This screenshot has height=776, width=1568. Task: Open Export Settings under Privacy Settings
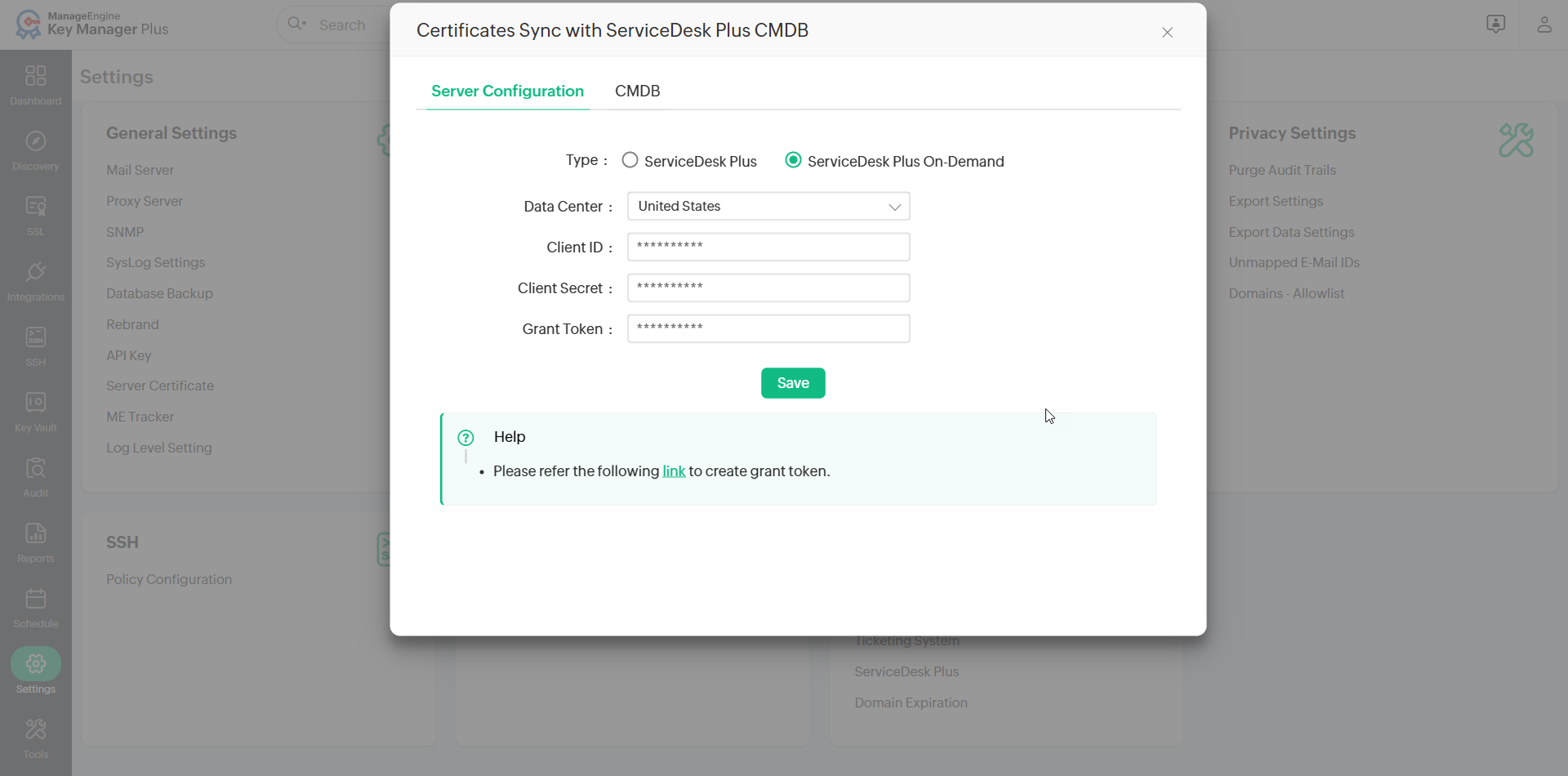pyautogui.click(x=1276, y=202)
